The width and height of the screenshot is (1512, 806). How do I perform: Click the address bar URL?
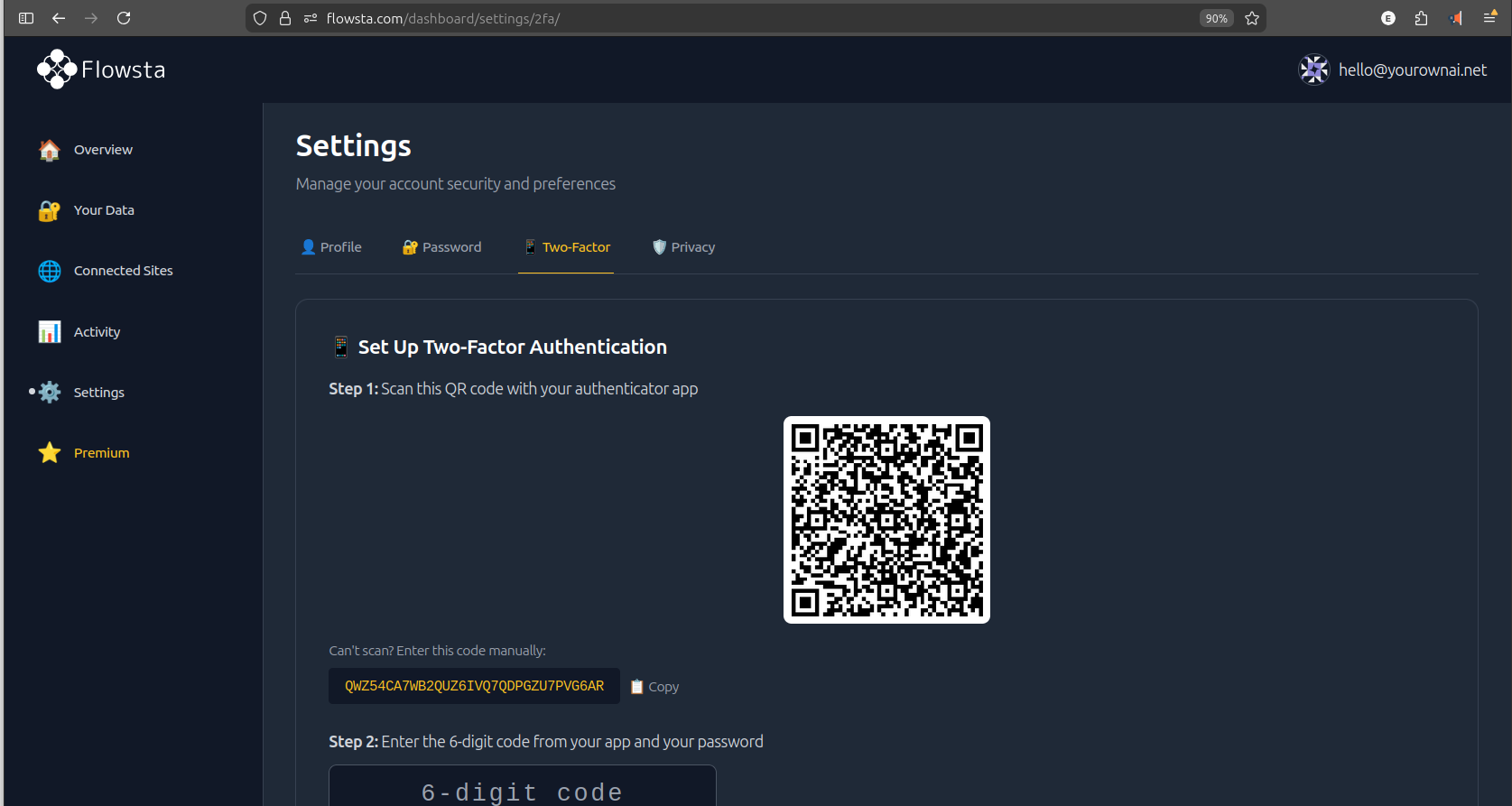click(x=443, y=18)
